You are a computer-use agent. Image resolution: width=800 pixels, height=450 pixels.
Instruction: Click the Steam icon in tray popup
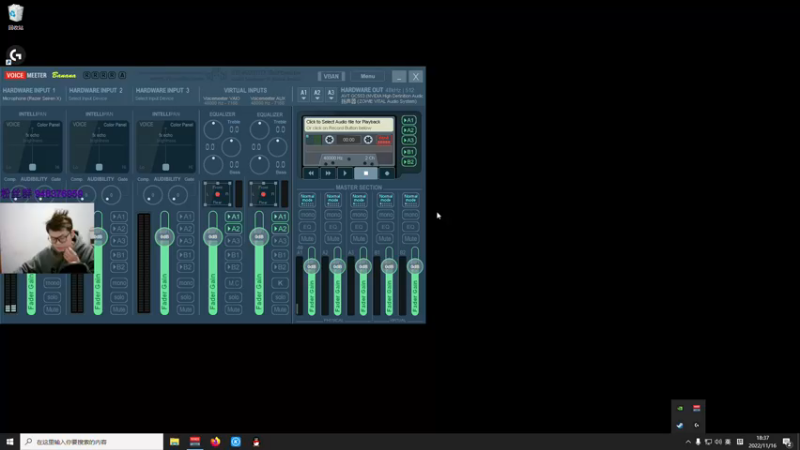point(680,425)
